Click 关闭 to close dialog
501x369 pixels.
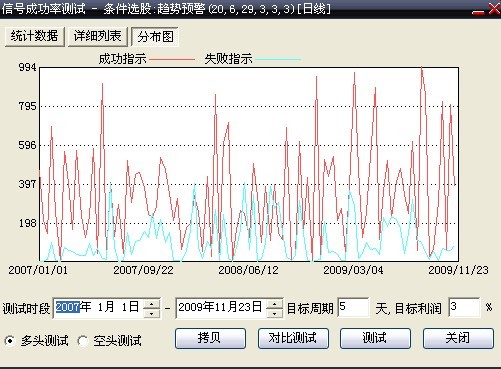tap(458, 338)
